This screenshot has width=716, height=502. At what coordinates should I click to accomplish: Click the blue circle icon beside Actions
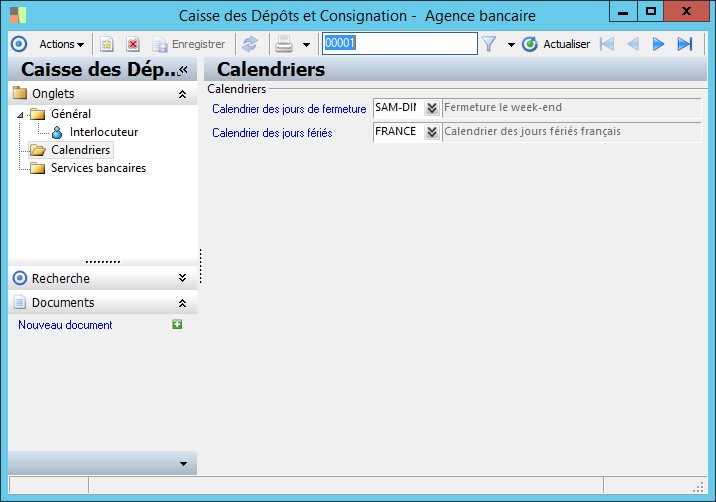[x=19, y=44]
